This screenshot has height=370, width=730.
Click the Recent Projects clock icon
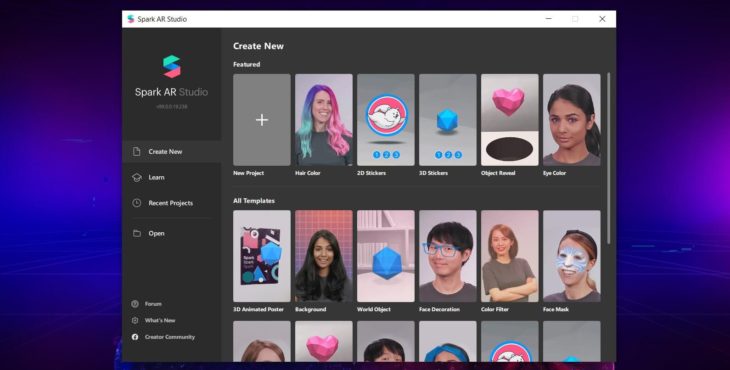pos(136,203)
